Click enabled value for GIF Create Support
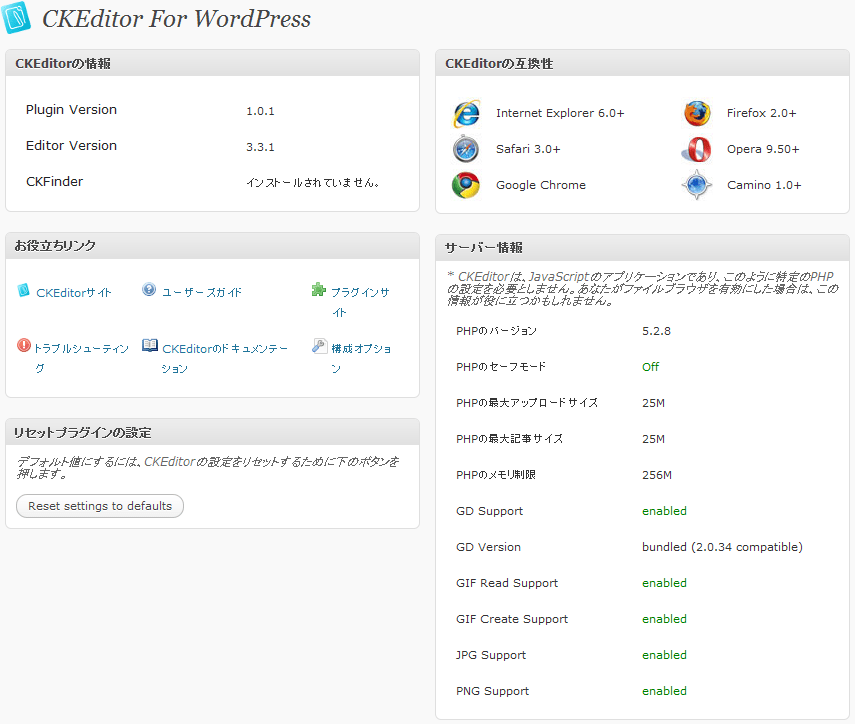 point(664,619)
